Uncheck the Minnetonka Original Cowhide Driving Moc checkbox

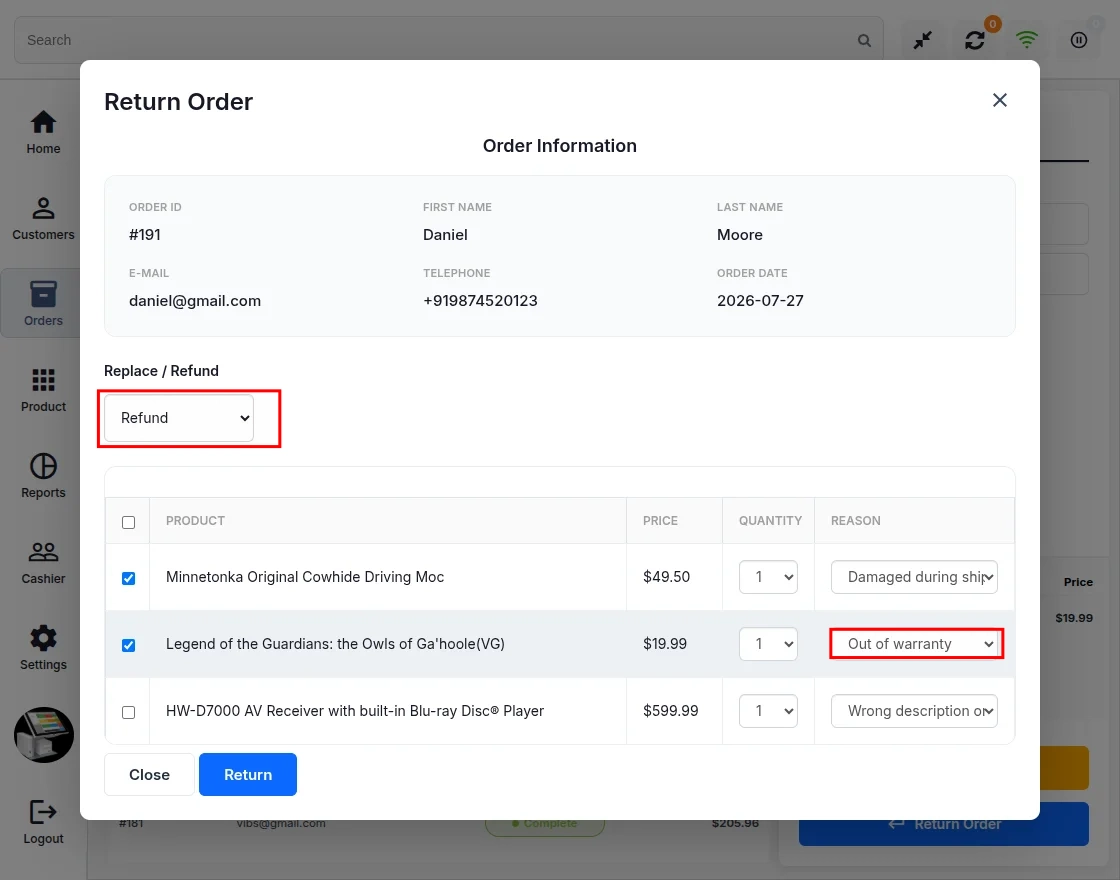(129, 578)
